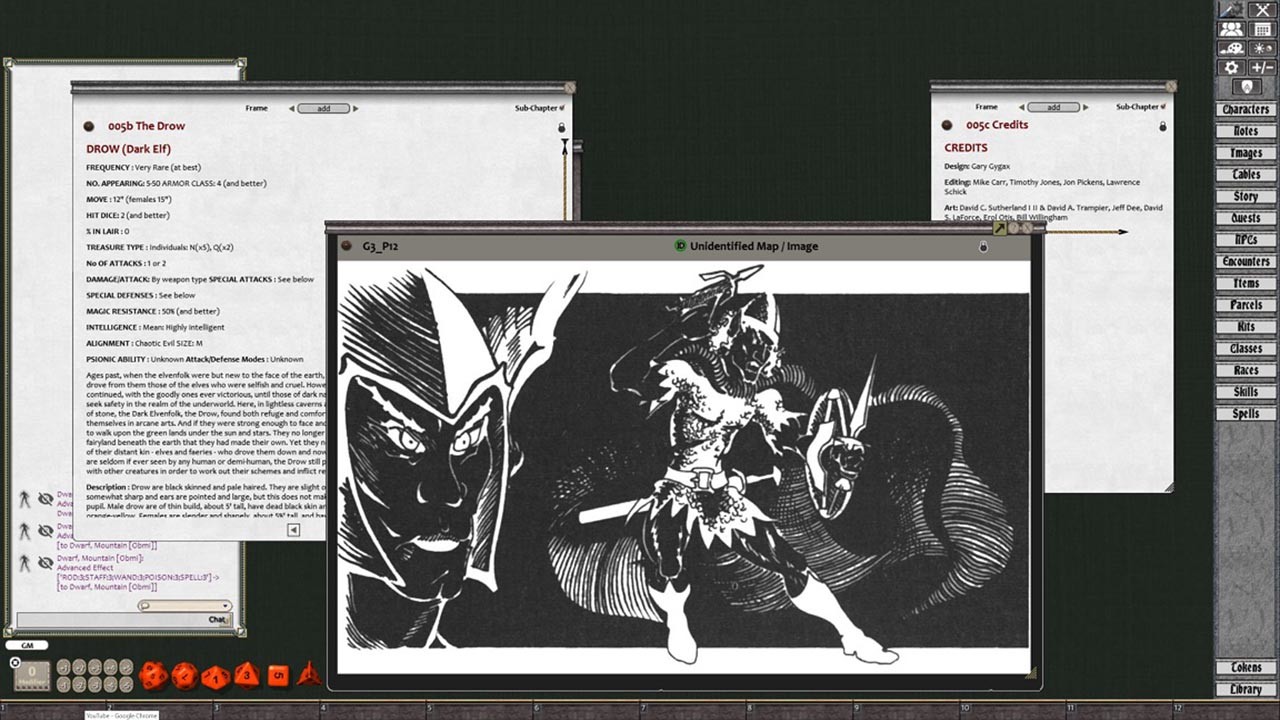Switch to the Library tab
The height and width of the screenshot is (720, 1280).
(x=1244, y=689)
